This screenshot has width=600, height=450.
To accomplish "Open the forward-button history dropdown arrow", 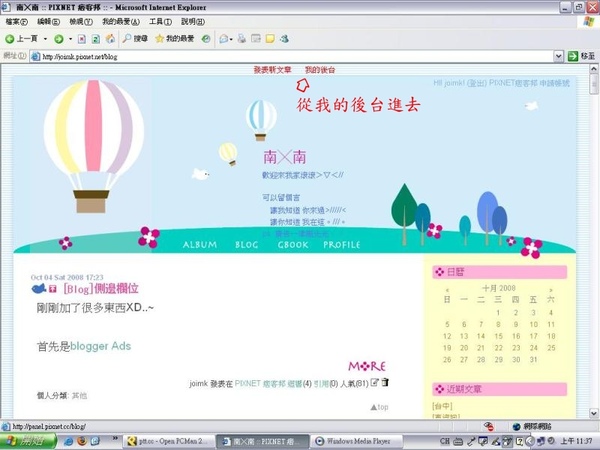I will click(x=70, y=39).
